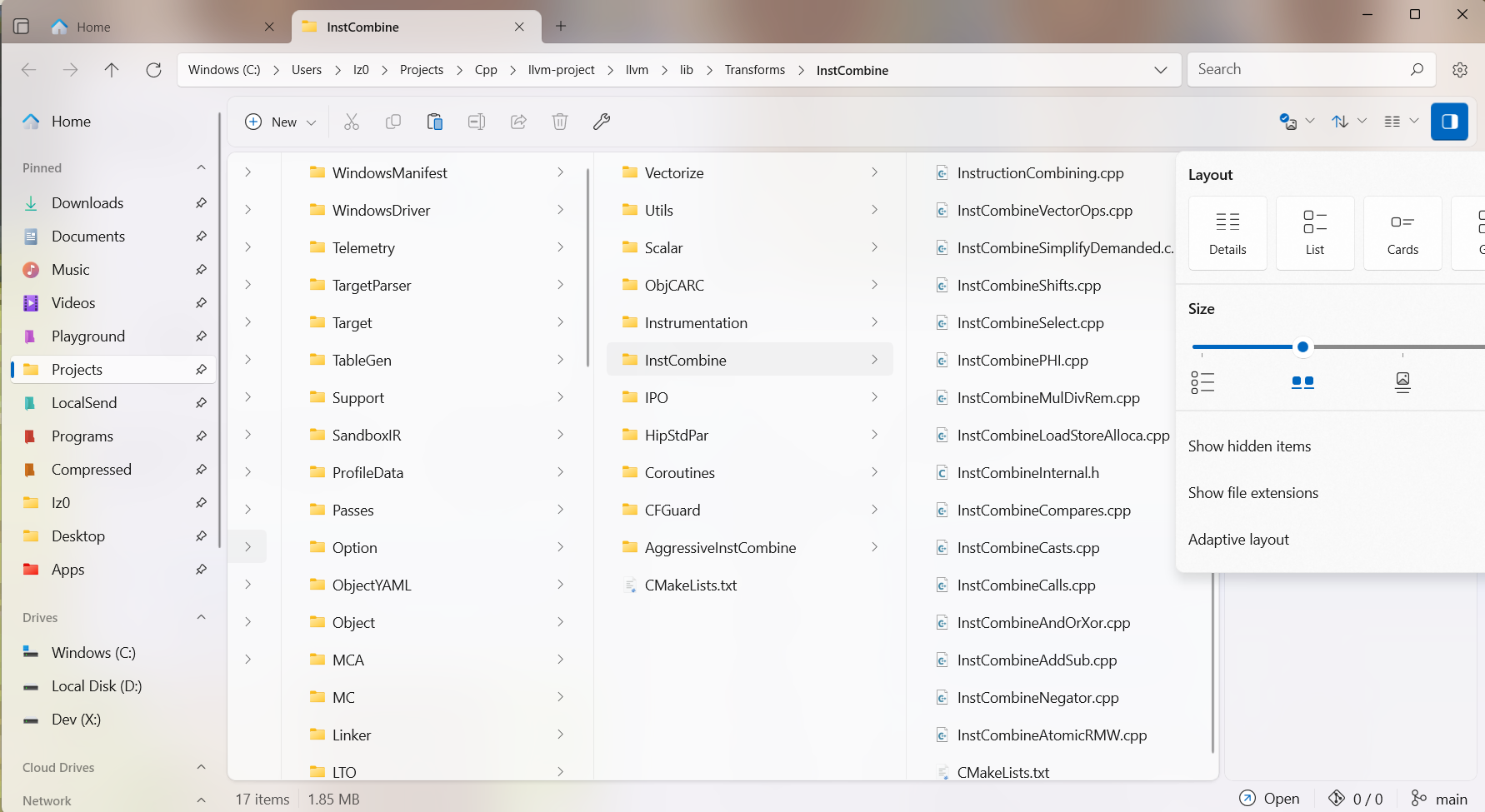Click the llvm-project breadcrumb segment
Screen dimensions: 1485x812
click(x=562, y=70)
